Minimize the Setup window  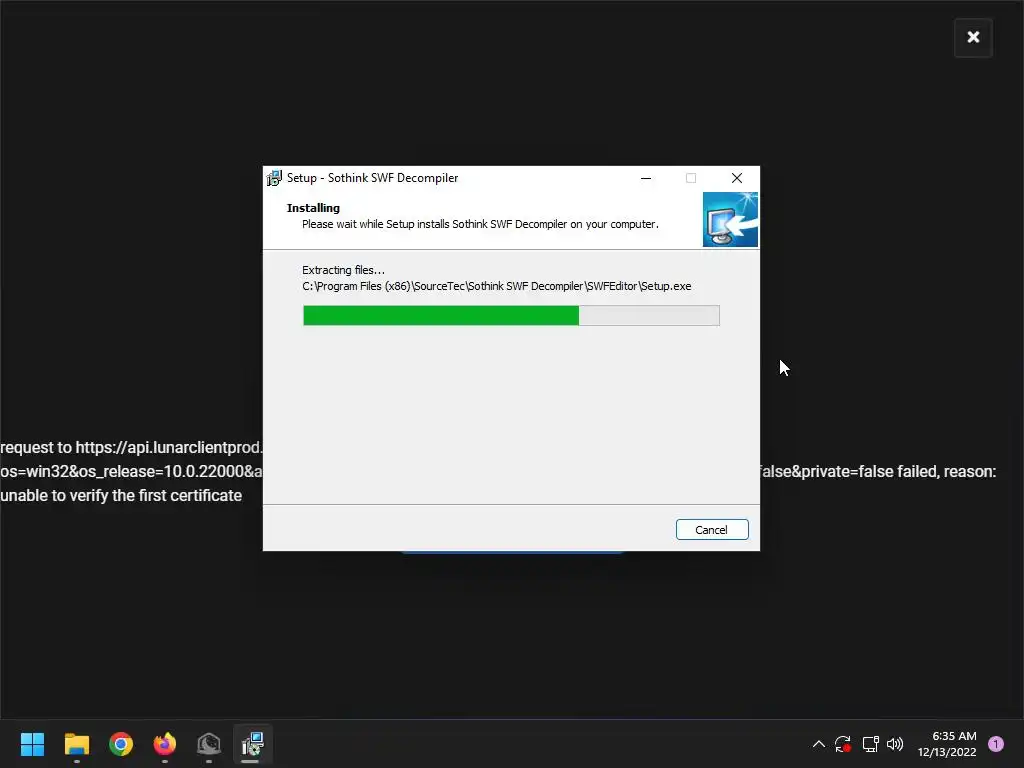(x=646, y=178)
